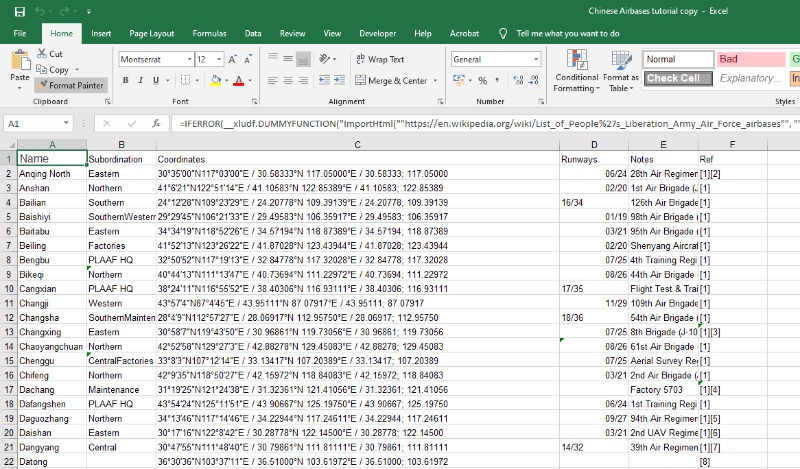Screen dimensions: 800x469
Task: Click the formula bar IFERROR formula
Action: click(x=487, y=124)
